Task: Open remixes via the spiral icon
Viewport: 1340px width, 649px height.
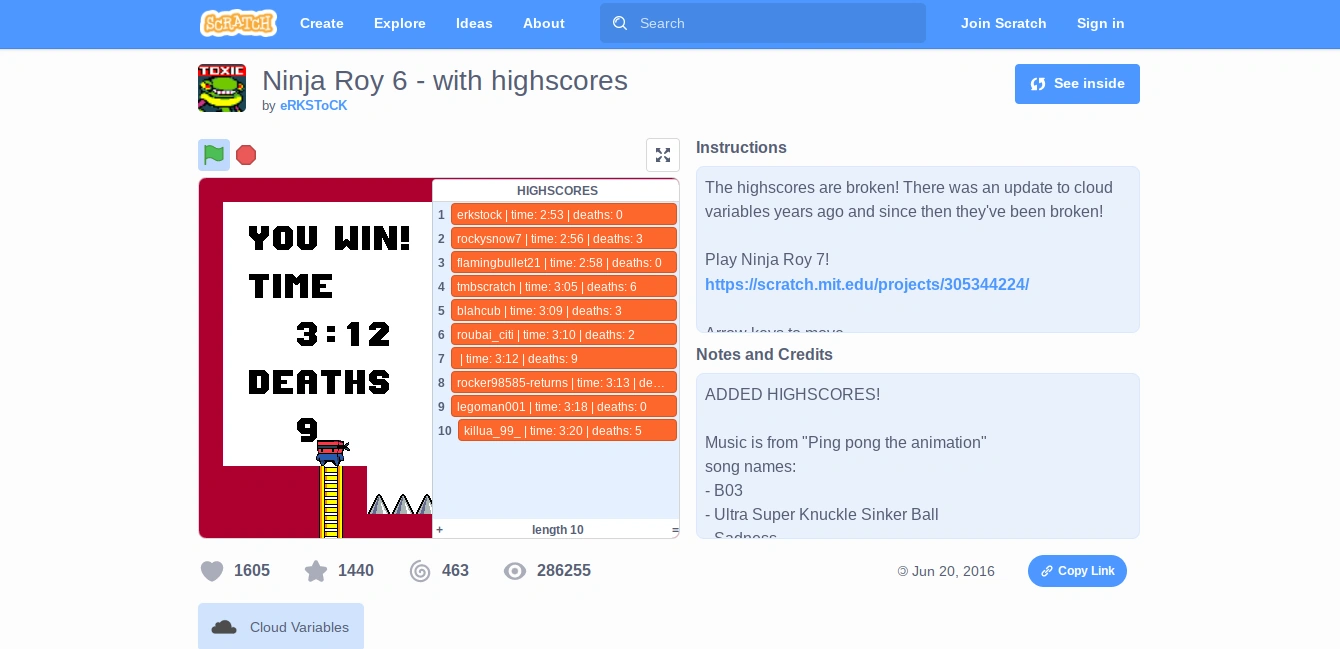Action: 420,571
